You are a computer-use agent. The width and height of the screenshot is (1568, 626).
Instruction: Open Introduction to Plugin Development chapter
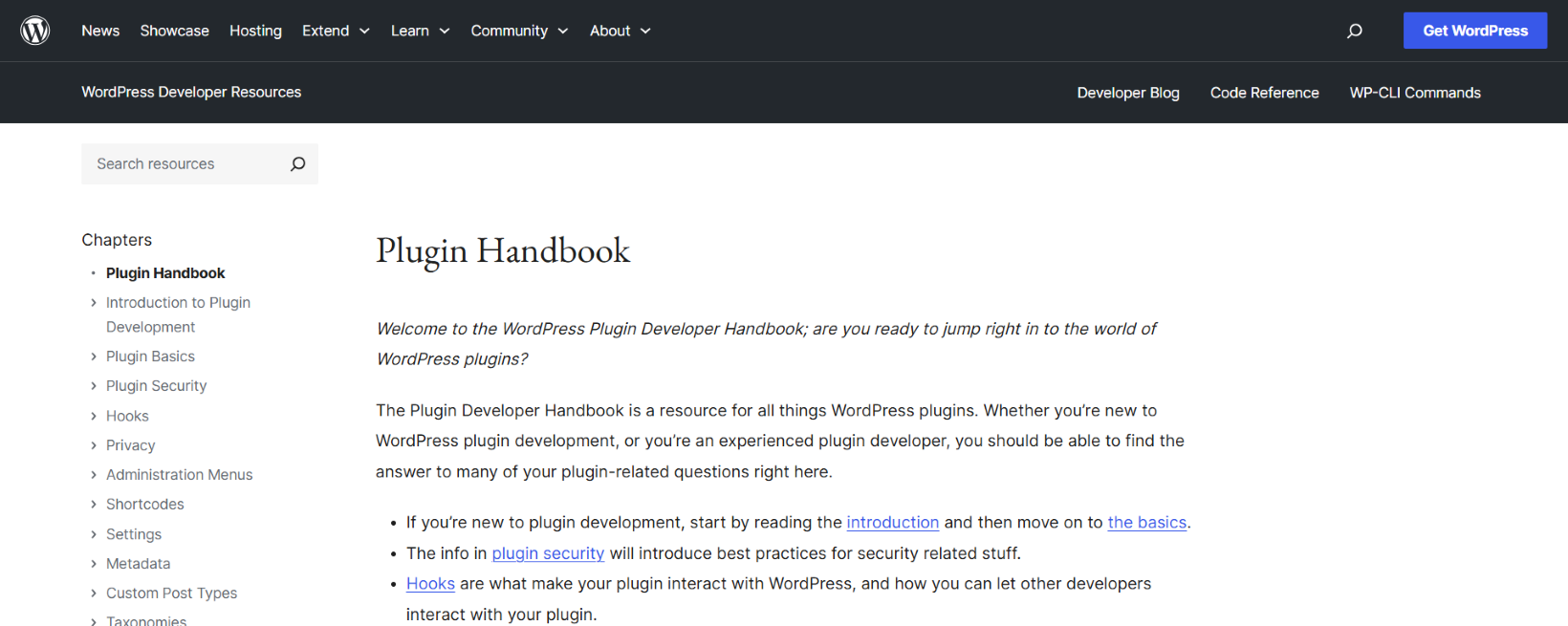click(x=178, y=314)
